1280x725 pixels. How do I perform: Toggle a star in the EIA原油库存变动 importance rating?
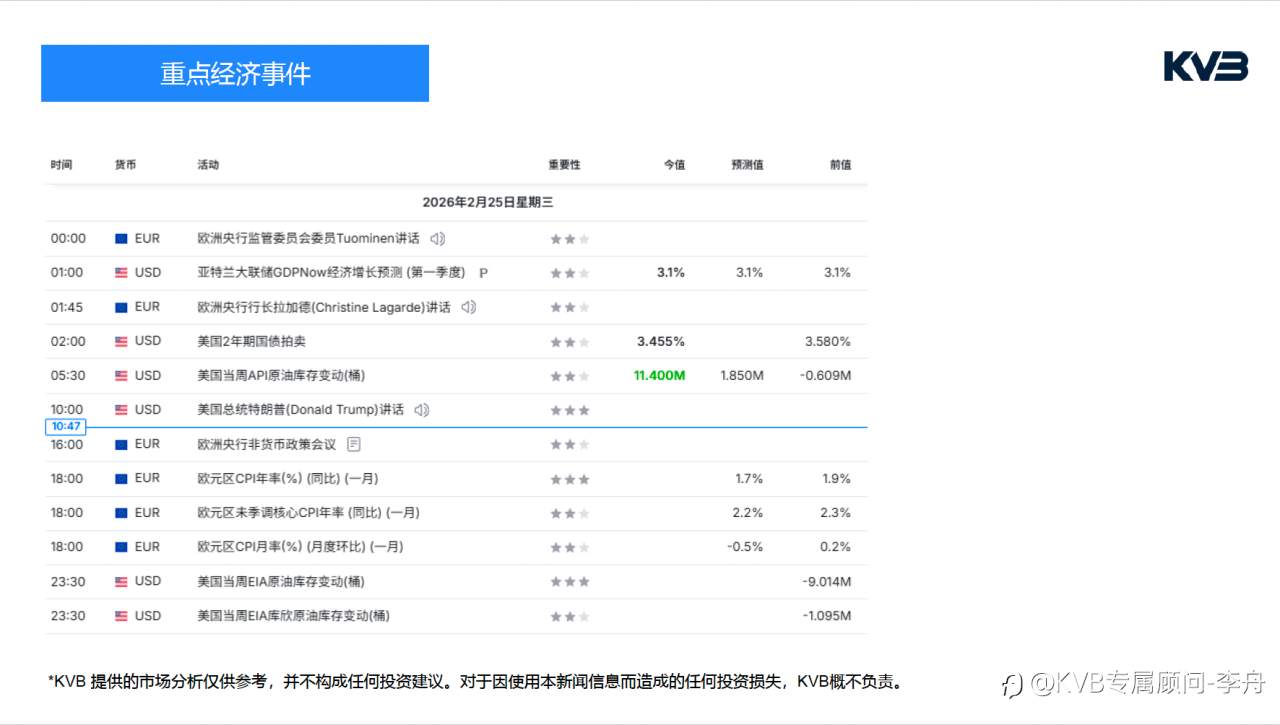pyautogui.click(x=570, y=581)
